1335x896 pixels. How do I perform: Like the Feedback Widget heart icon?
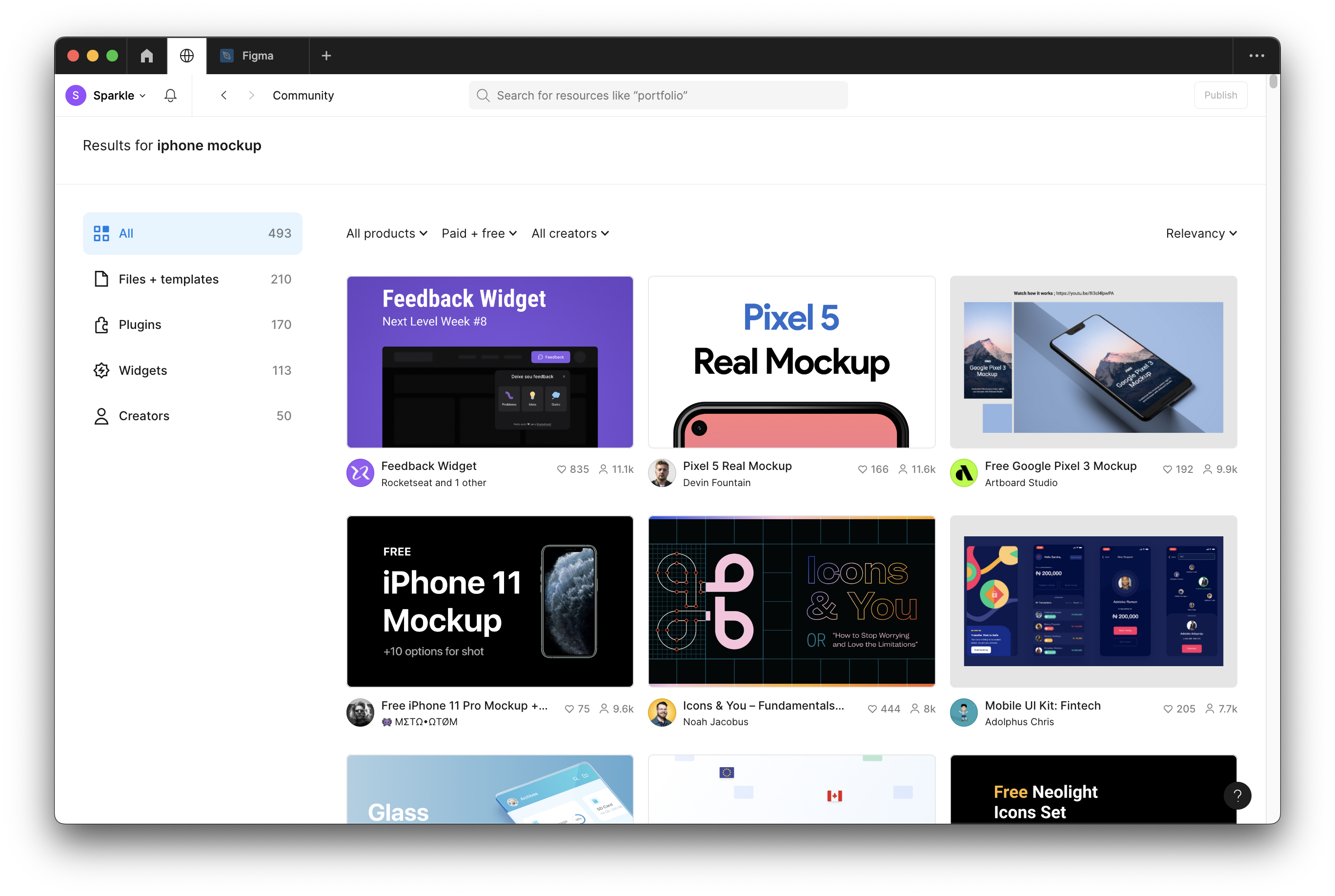click(x=562, y=469)
